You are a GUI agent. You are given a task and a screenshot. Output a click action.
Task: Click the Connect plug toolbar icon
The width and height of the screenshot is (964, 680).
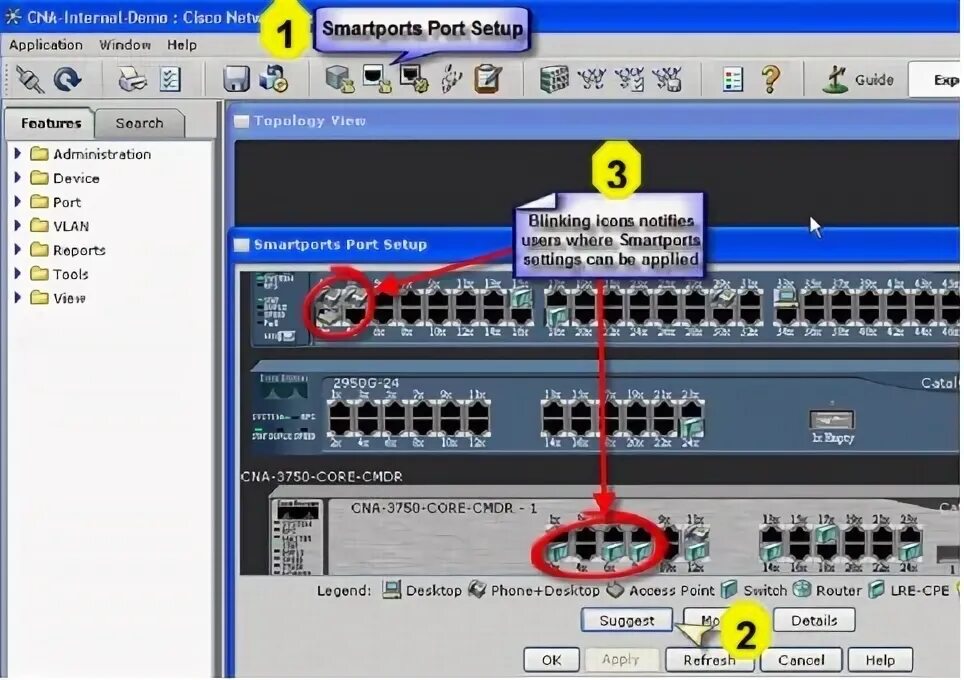(30, 79)
